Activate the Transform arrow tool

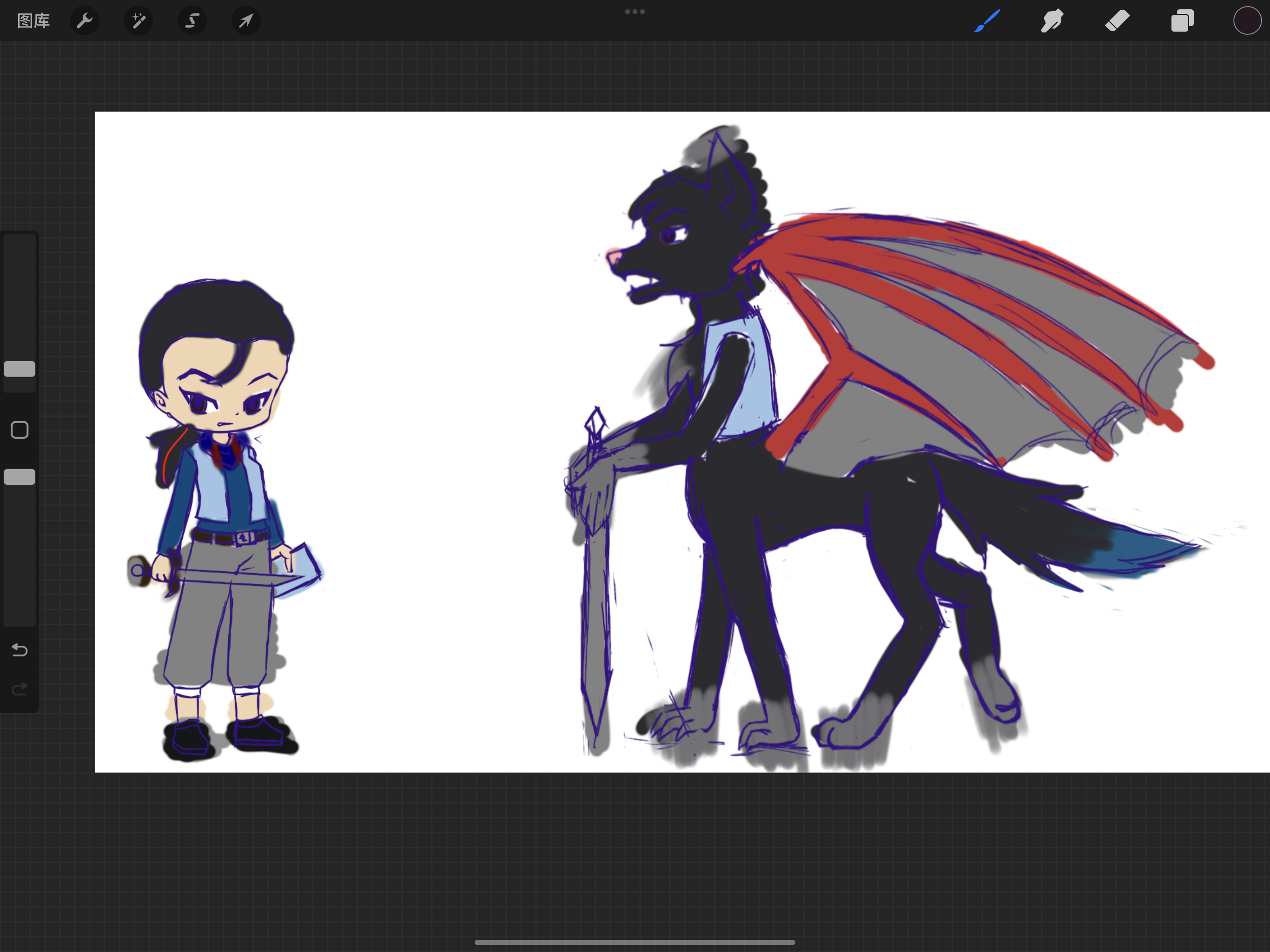coord(246,21)
